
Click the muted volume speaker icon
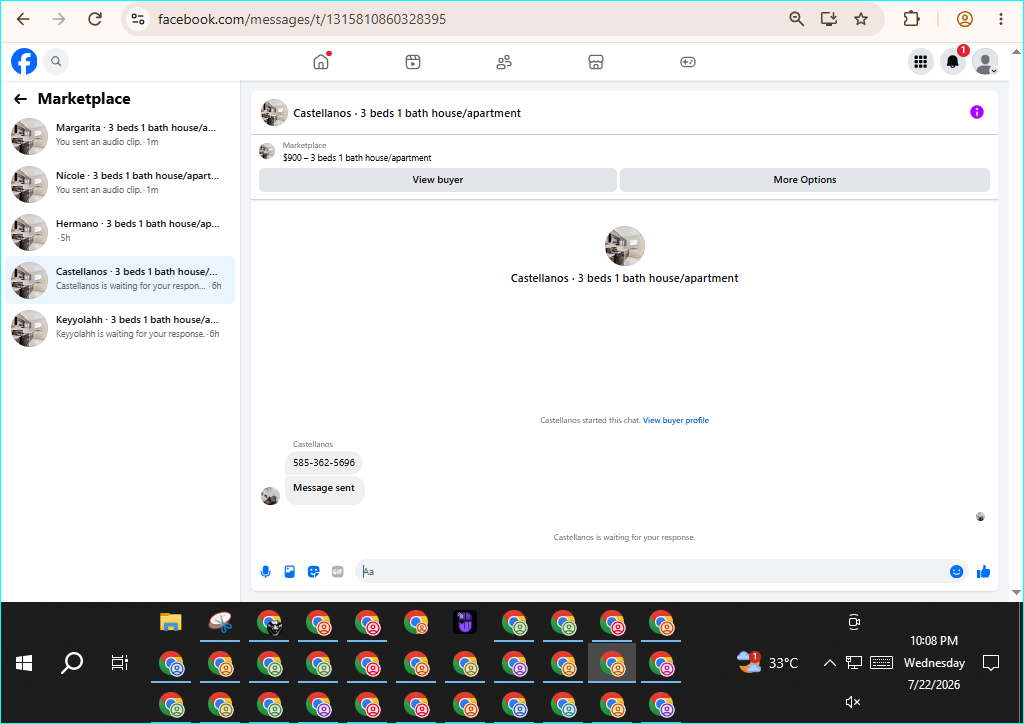pos(852,702)
